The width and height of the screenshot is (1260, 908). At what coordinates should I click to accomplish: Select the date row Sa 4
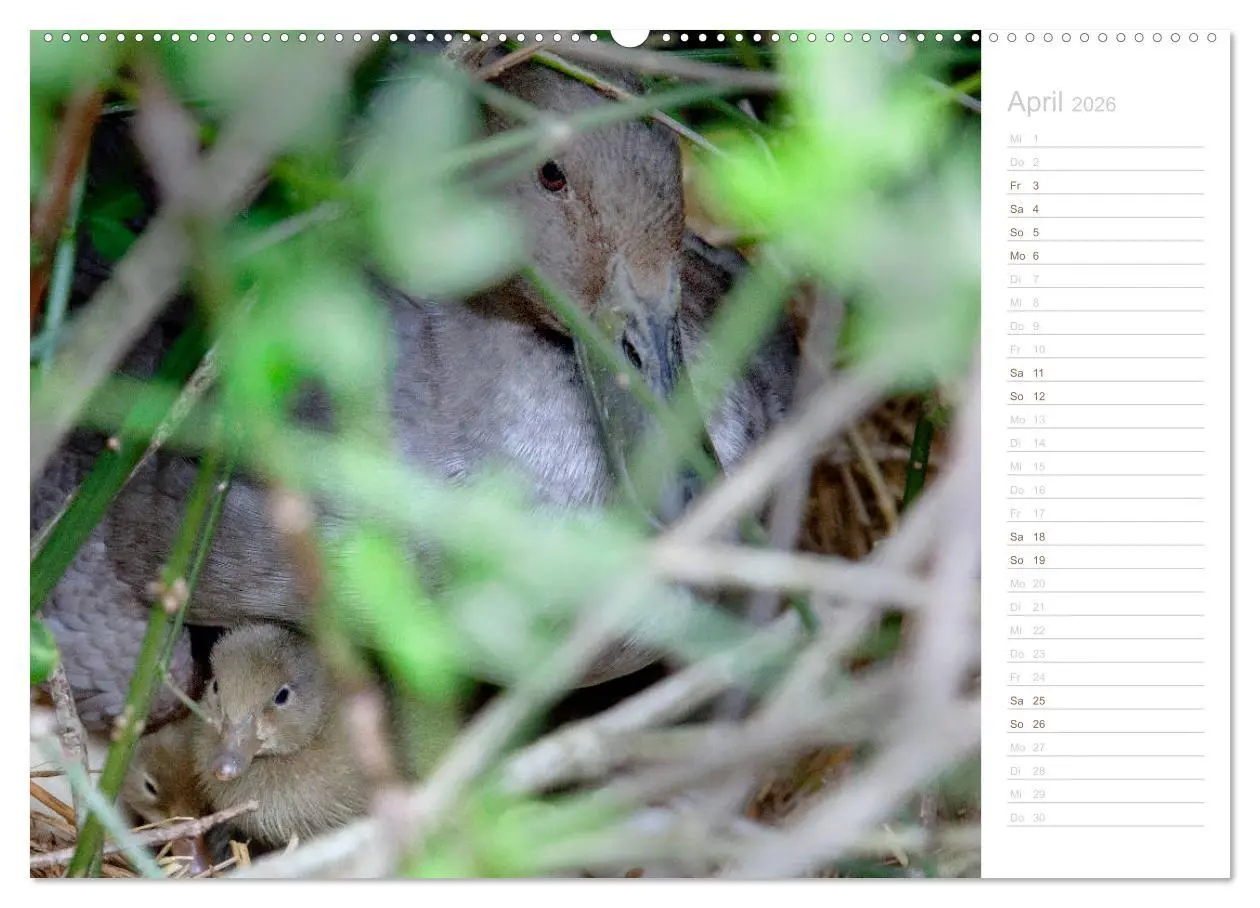click(x=1105, y=208)
